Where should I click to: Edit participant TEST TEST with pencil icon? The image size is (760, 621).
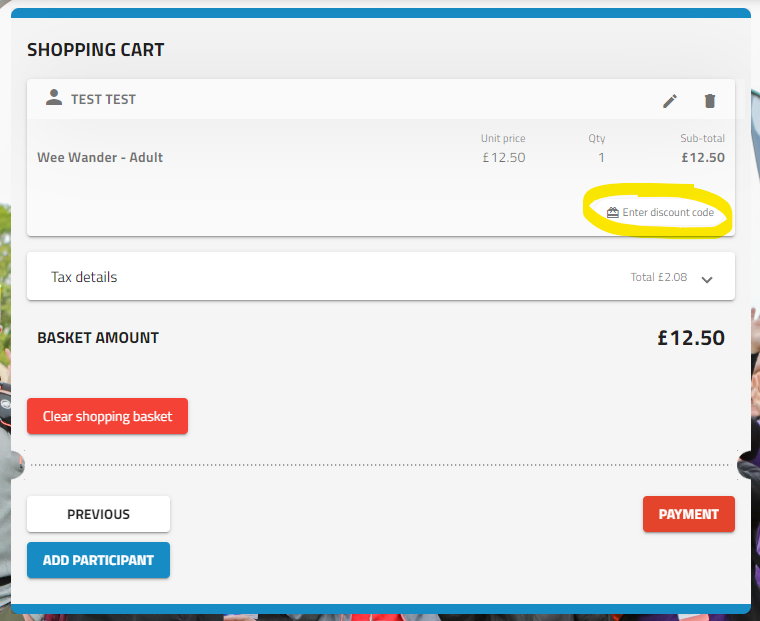pos(669,101)
